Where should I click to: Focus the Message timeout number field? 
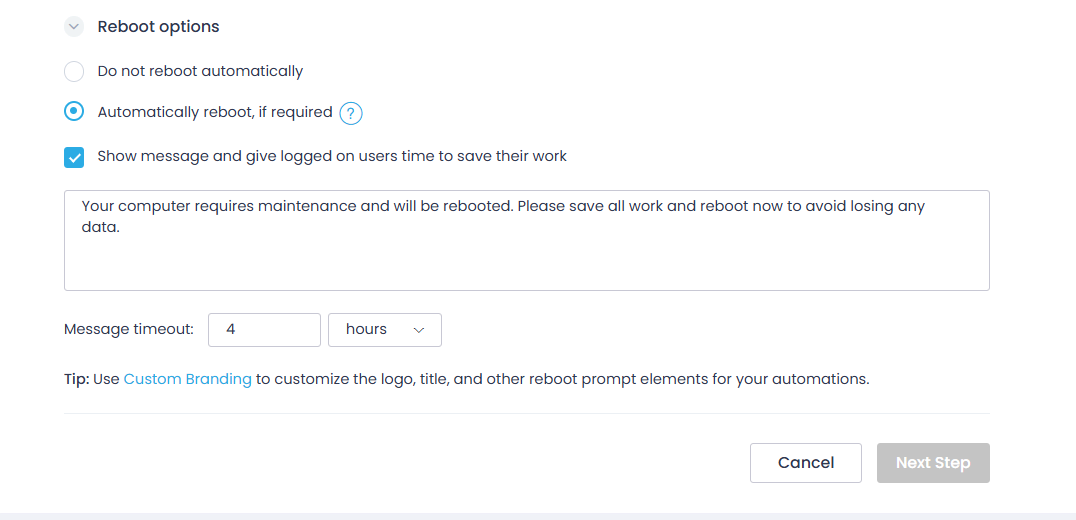pyautogui.click(x=264, y=330)
